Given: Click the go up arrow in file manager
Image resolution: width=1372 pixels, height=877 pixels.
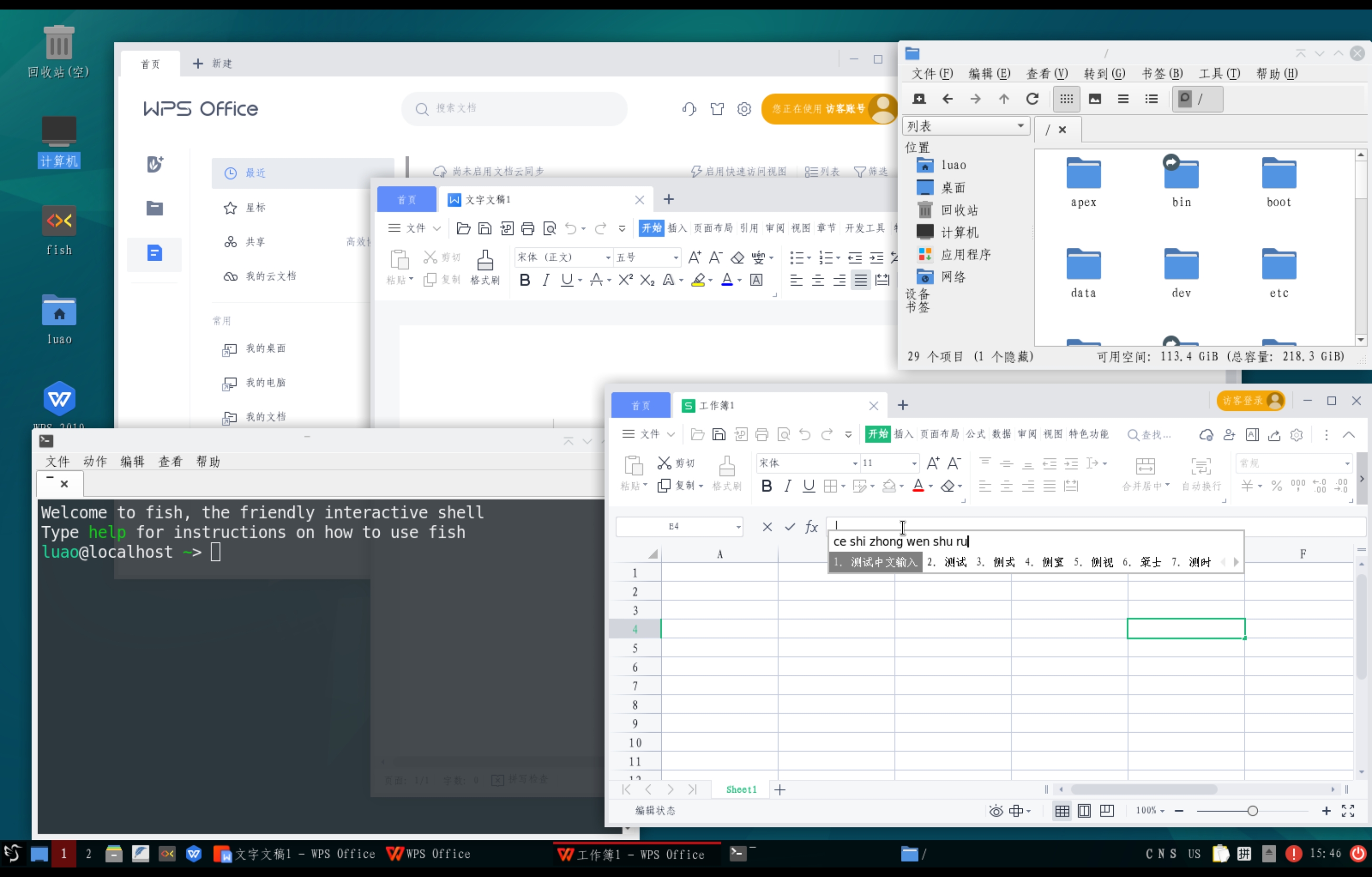Looking at the screenshot, I should pos(1004,99).
